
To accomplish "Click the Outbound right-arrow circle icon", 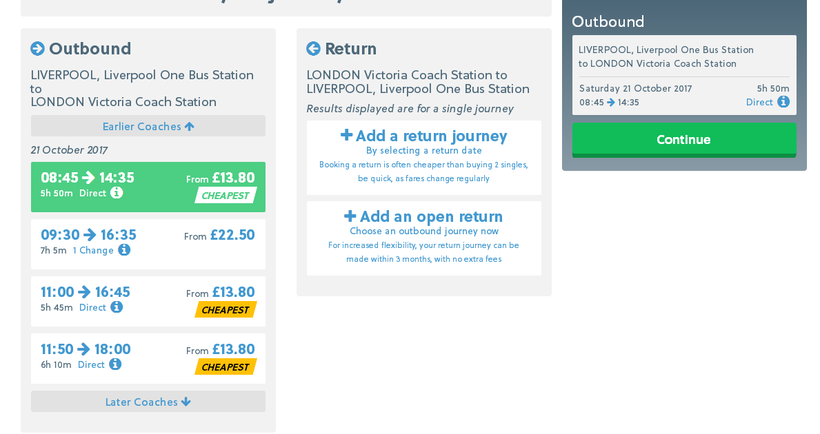I will coord(38,49).
